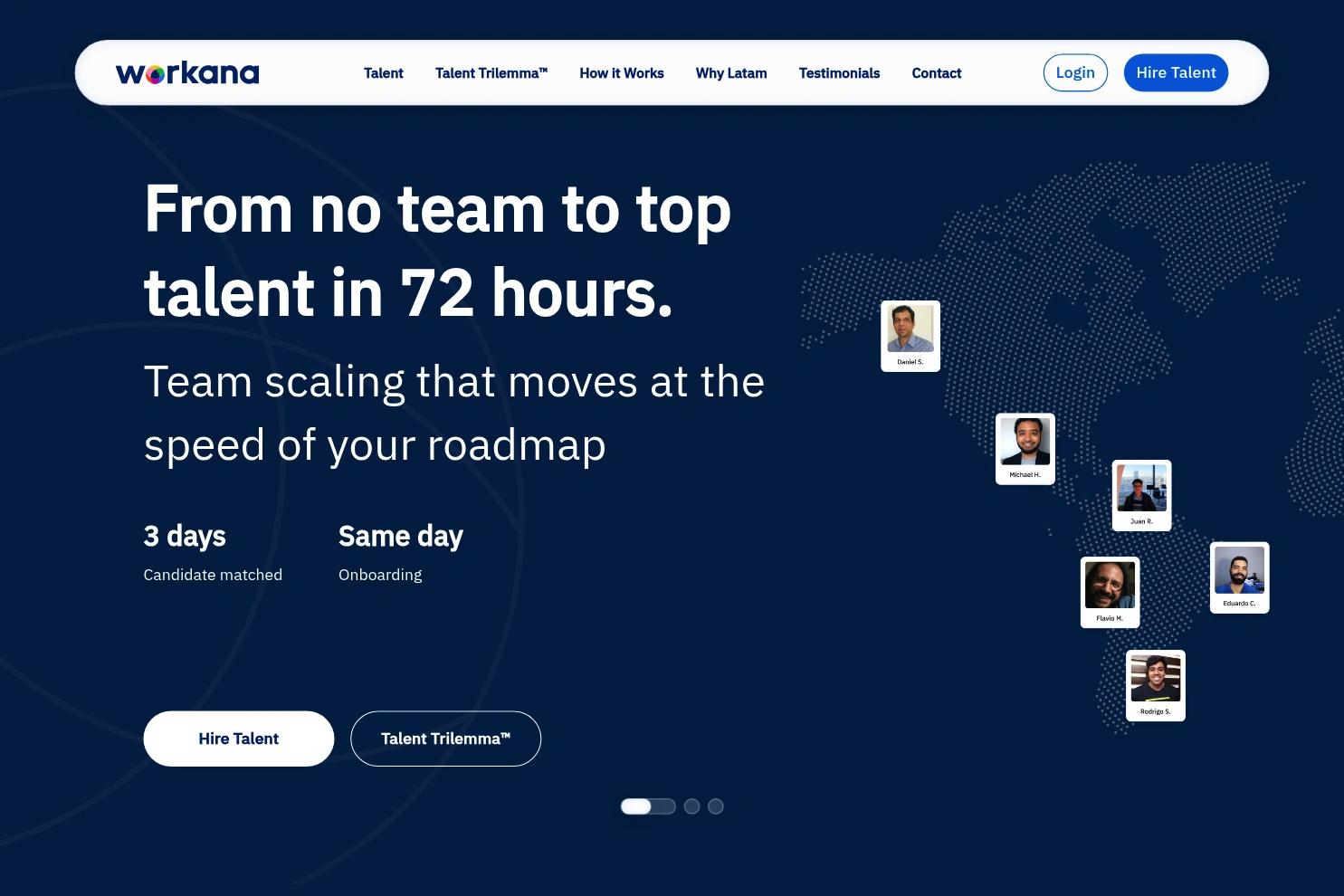Image resolution: width=1344 pixels, height=896 pixels.
Task: Open the Talent menu item
Action: 384,73
